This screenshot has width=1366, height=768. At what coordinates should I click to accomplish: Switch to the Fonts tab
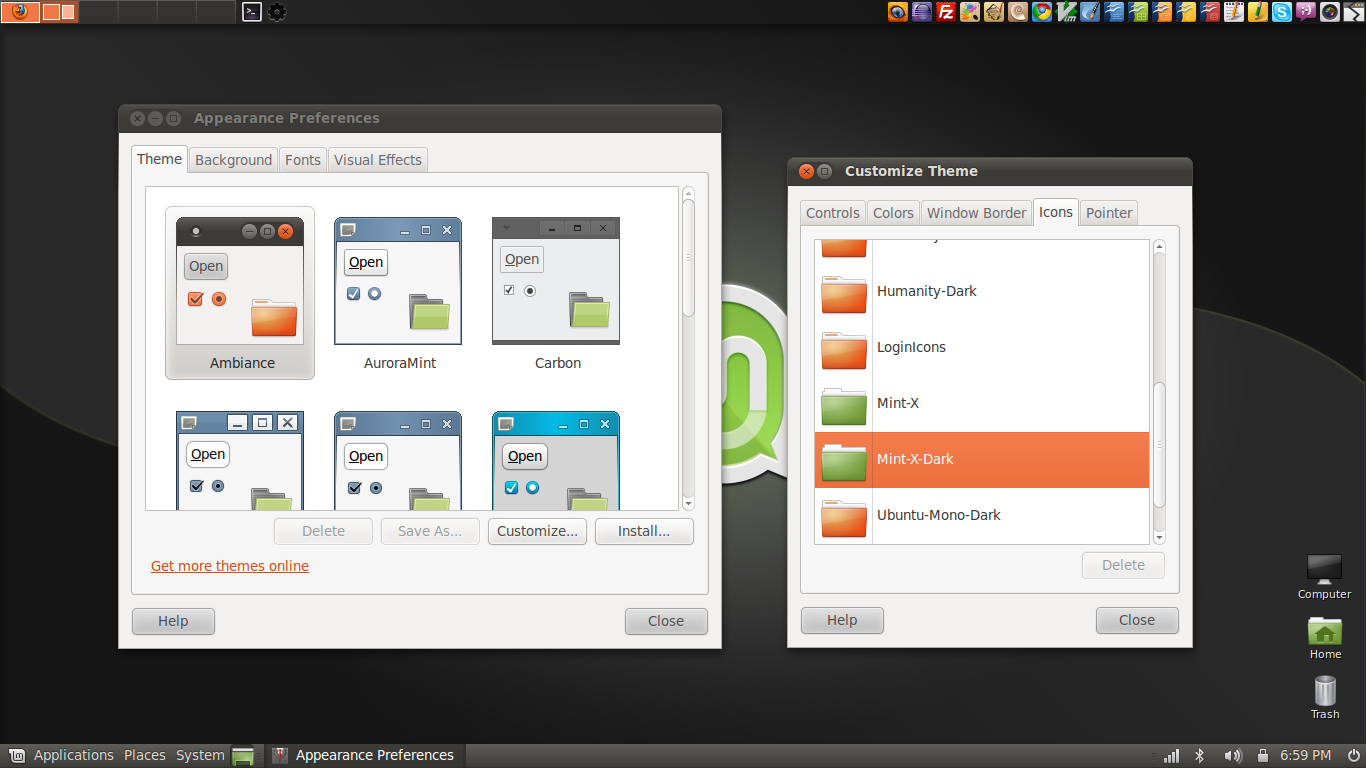[x=303, y=160]
